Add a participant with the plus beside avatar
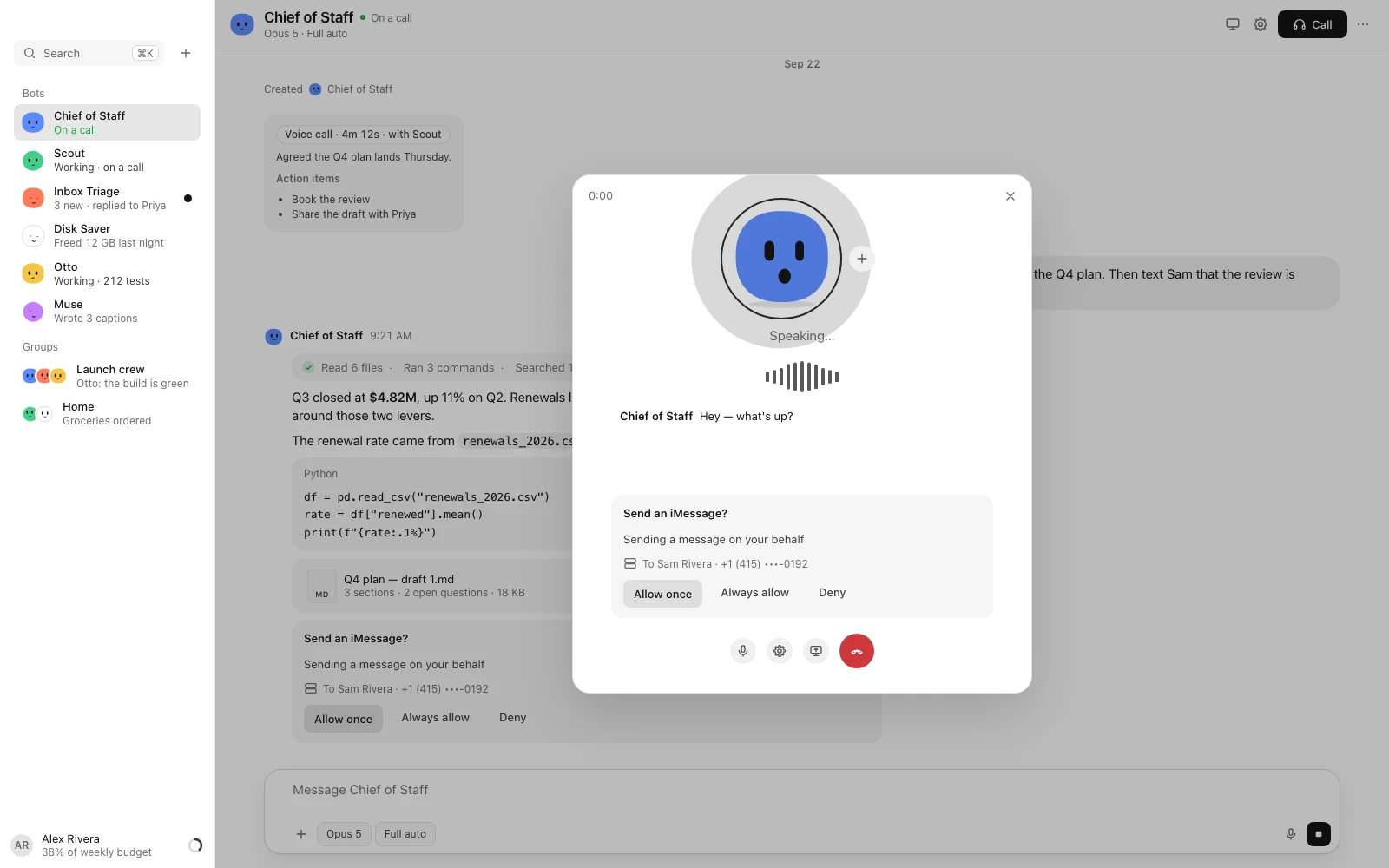 (861, 259)
